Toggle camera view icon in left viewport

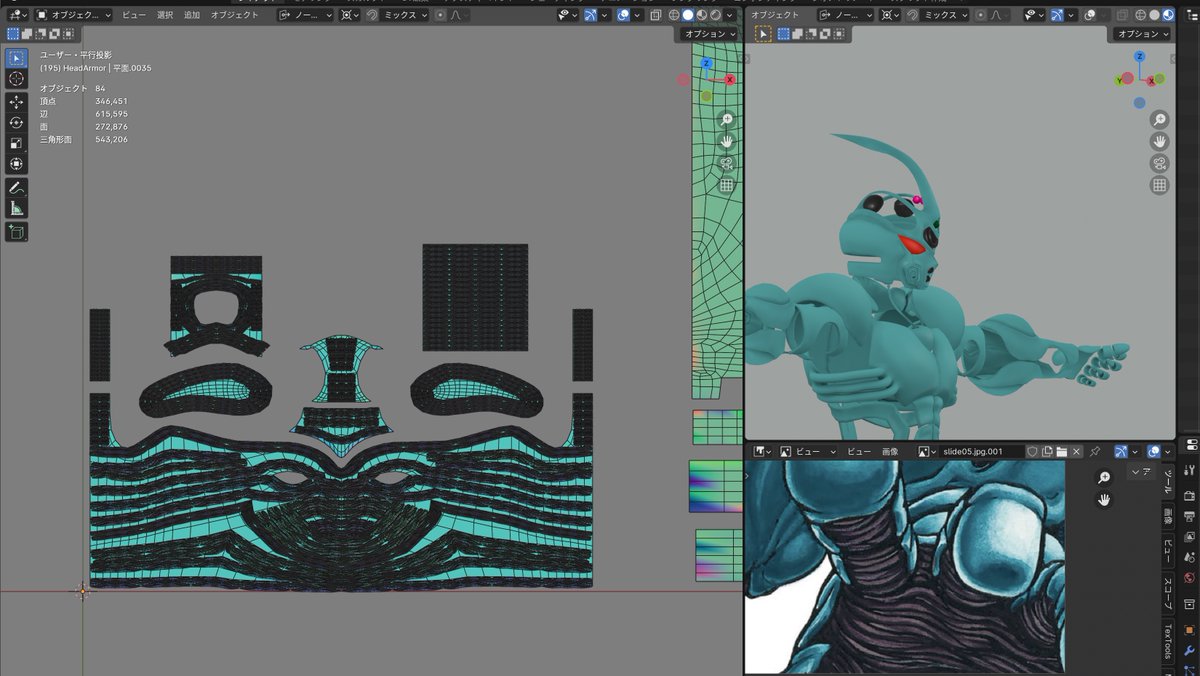727,163
